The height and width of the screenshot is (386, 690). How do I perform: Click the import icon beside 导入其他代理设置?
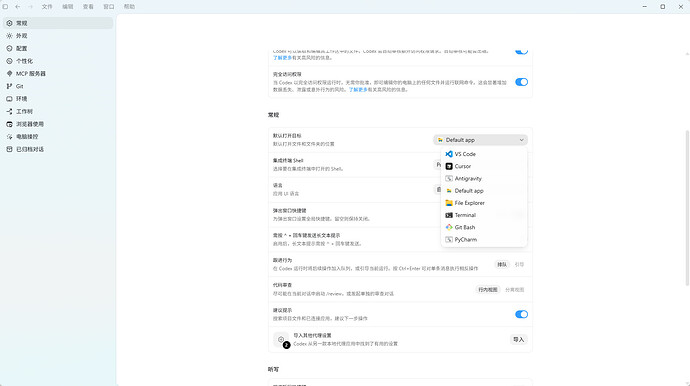tap(281, 339)
